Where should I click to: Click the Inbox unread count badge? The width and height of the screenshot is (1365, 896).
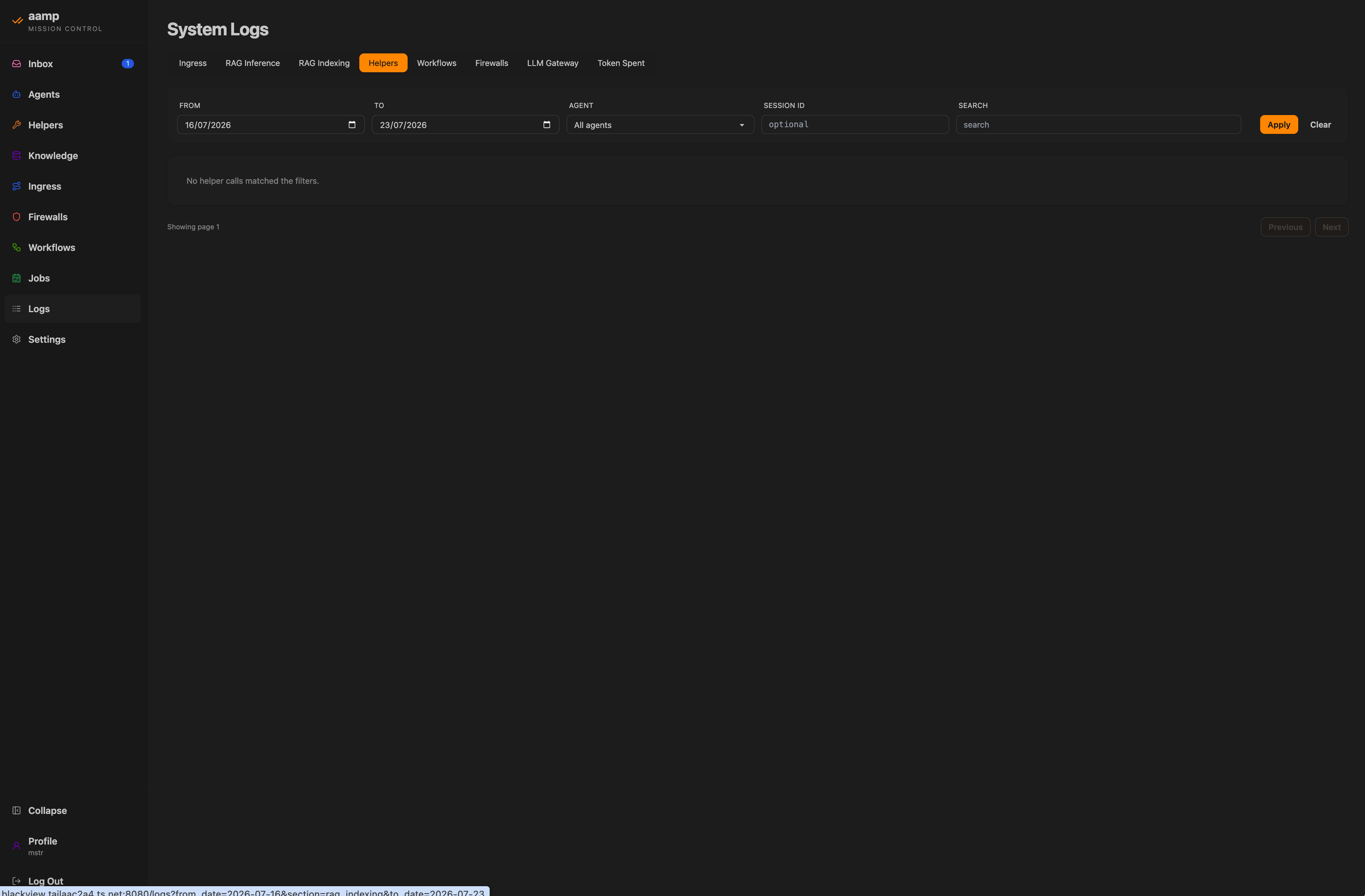[x=127, y=64]
